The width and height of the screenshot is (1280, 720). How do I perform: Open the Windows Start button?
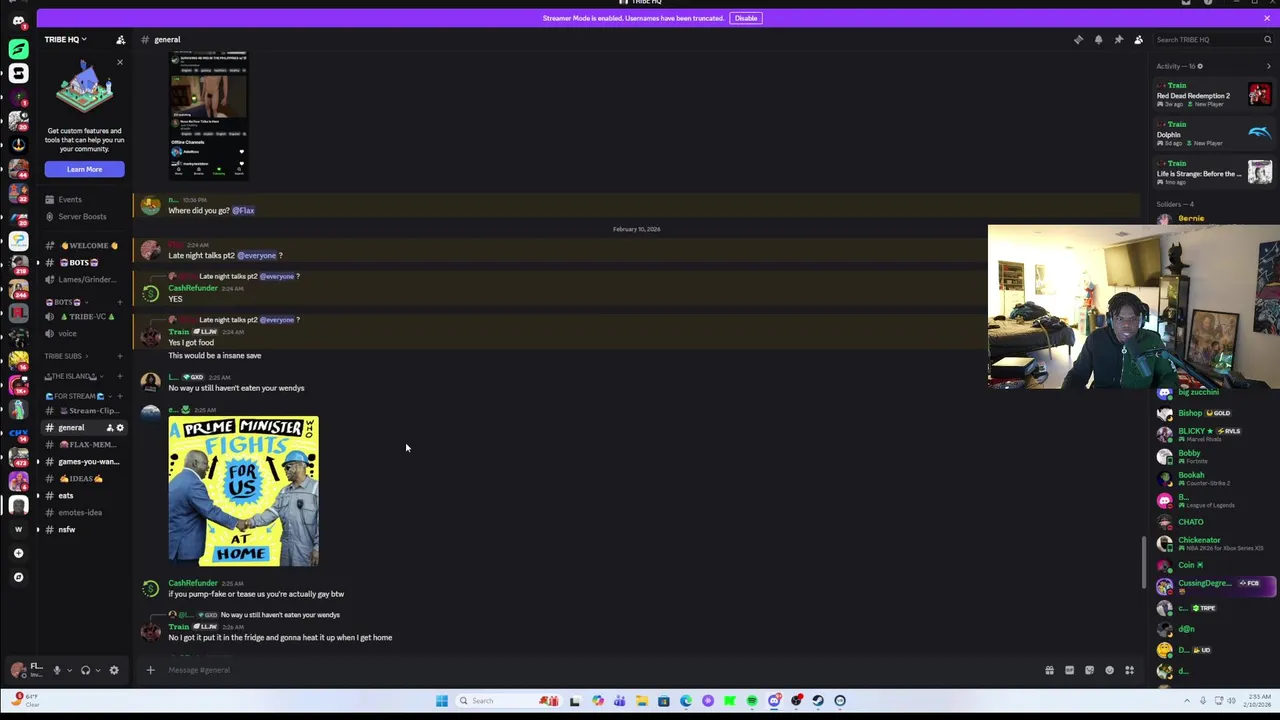pyautogui.click(x=441, y=701)
